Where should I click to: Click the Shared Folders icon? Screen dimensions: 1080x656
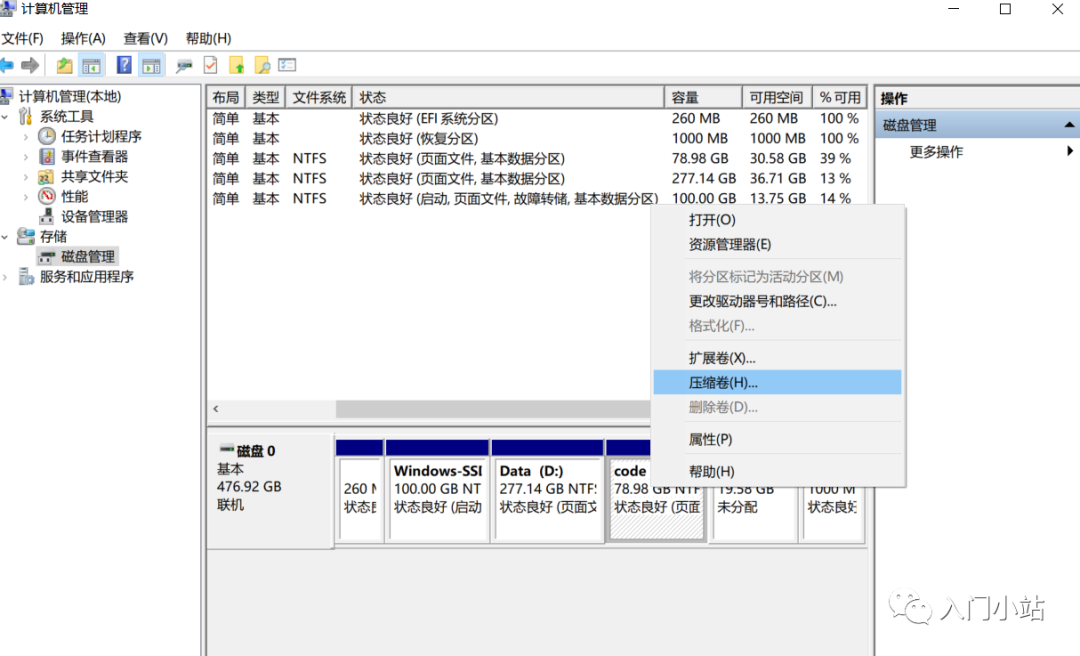(46, 176)
